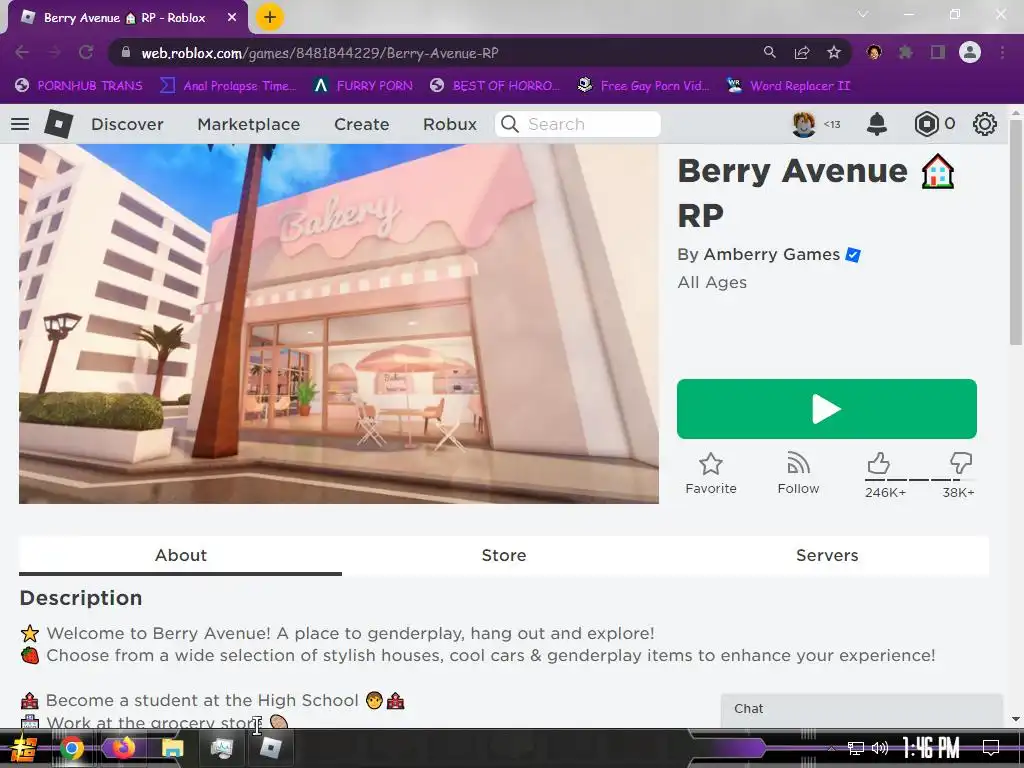This screenshot has width=1024, height=768.
Task: Open the network tray icon
Action: 856,748
